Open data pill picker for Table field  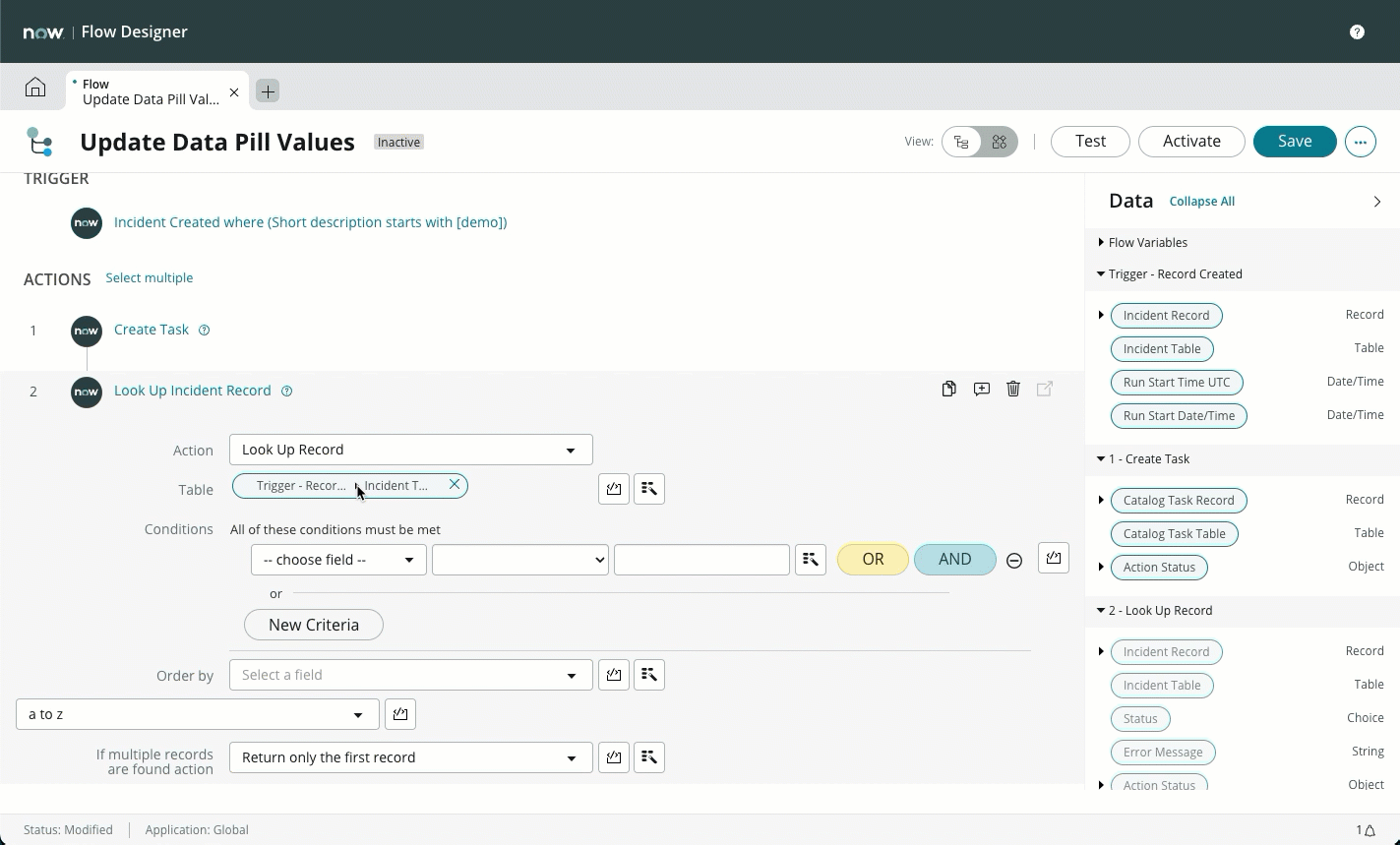tap(649, 489)
